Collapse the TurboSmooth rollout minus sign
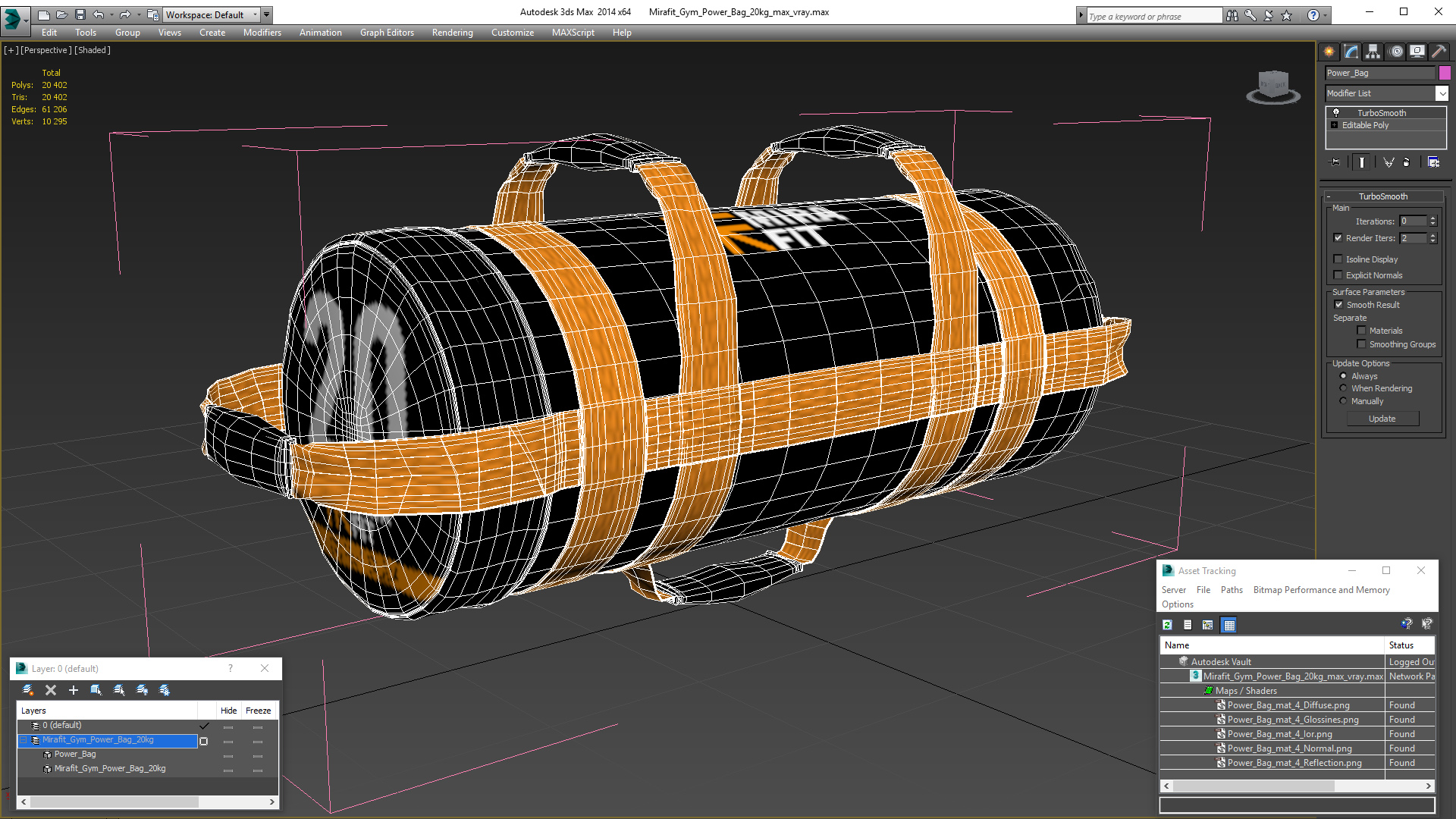Image resolution: width=1456 pixels, height=819 pixels. tap(1329, 196)
